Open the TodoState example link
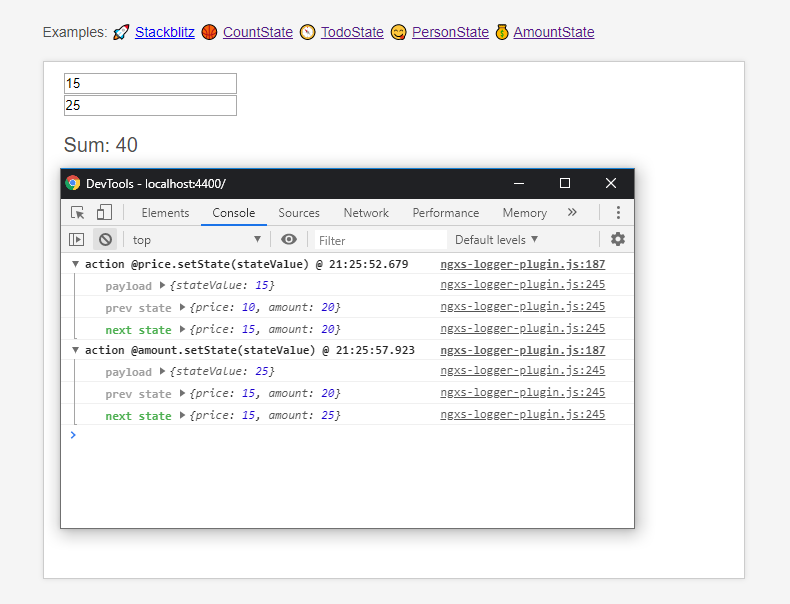This screenshot has height=604, width=790. tap(352, 32)
